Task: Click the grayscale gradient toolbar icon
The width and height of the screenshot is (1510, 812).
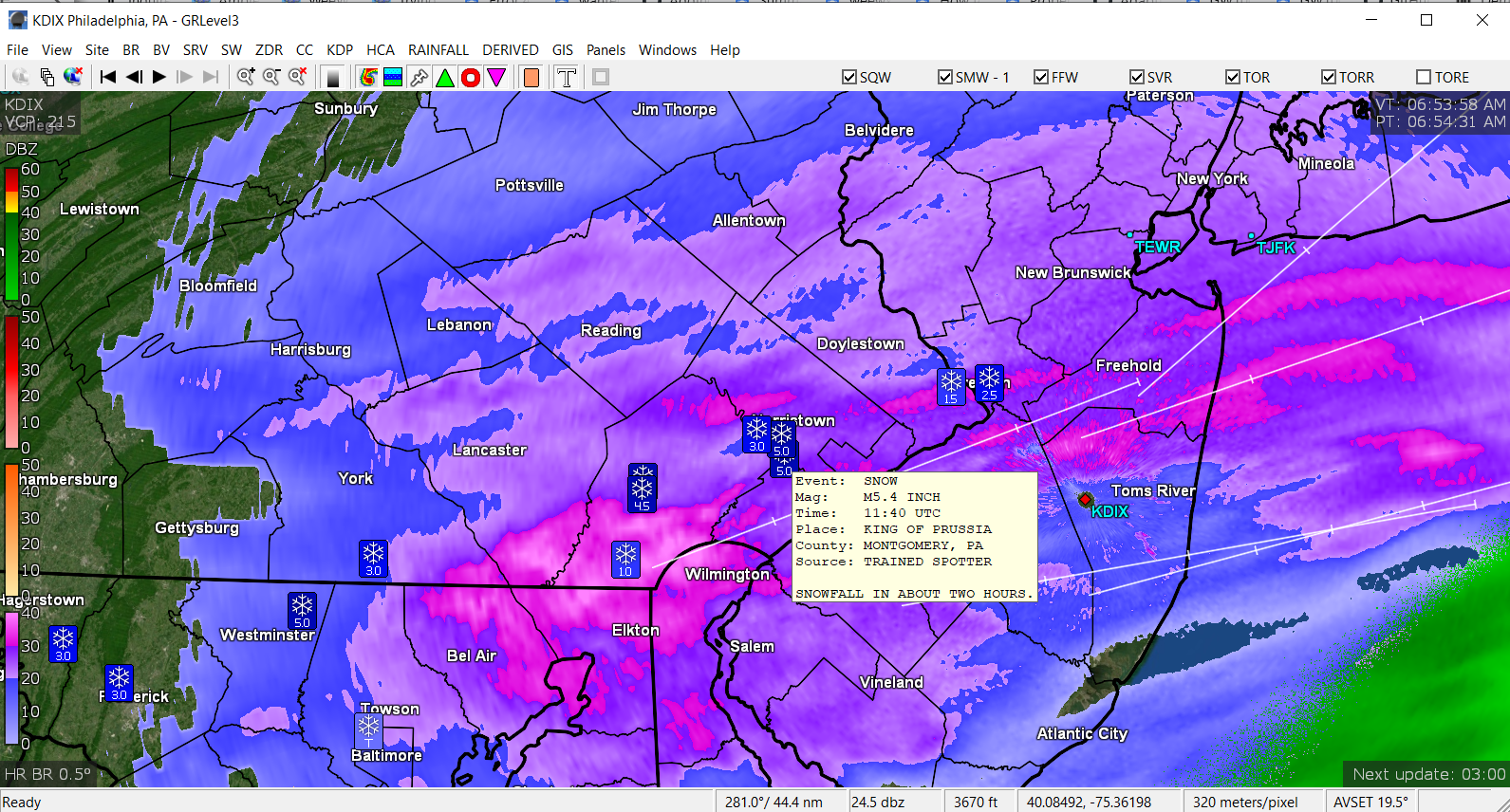Action: [332, 77]
